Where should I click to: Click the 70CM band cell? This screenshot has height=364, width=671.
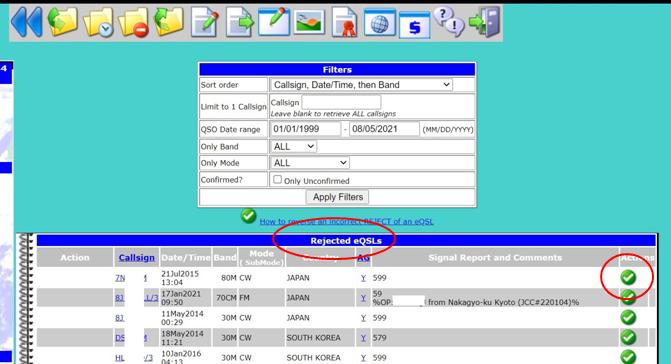pos(226,298)
